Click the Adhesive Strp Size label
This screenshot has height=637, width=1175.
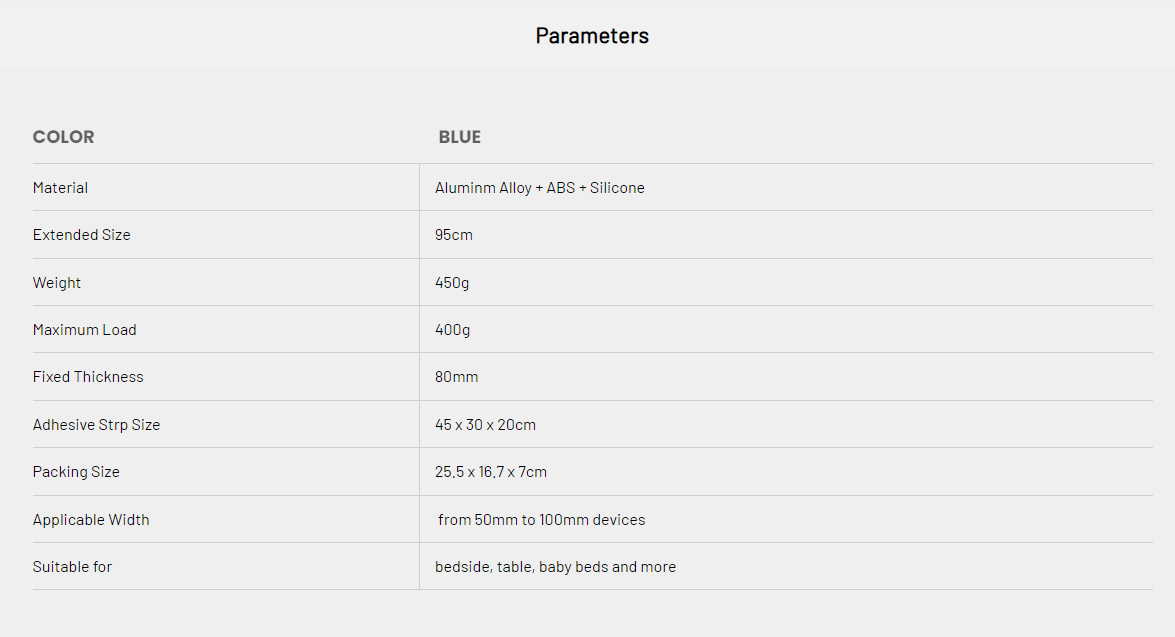97,425
